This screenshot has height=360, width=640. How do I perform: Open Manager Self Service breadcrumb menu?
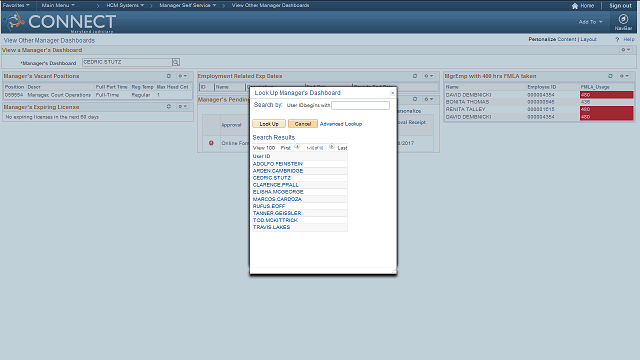pos(188,5)
